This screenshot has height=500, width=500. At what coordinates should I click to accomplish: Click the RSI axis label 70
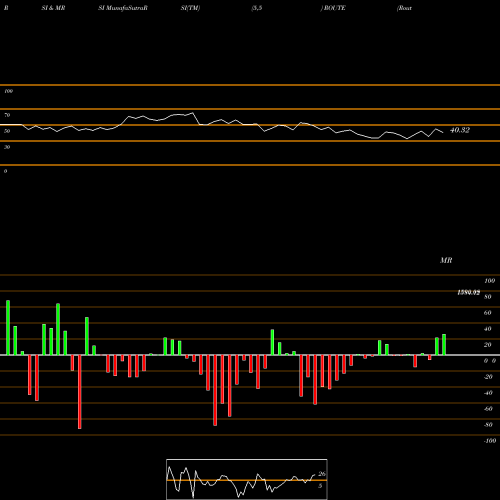click(7, 115)
